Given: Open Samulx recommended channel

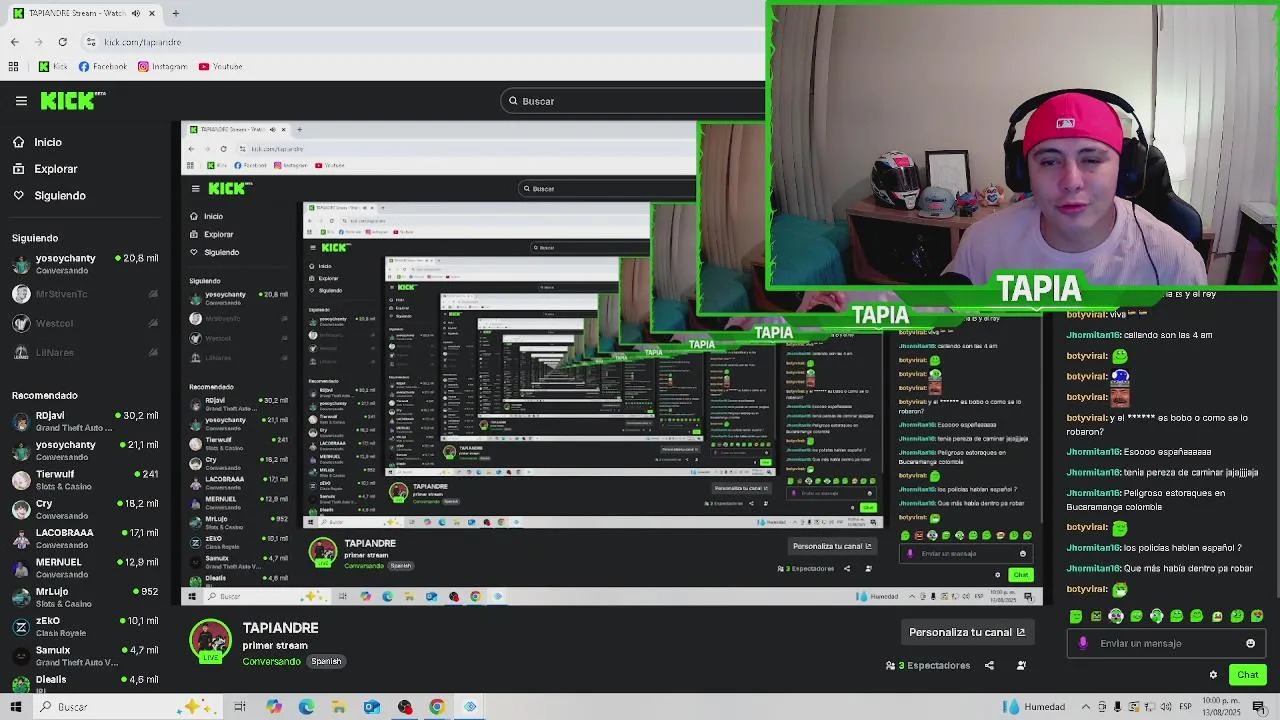Looking at the screenshot, I should pyautogui.click(x=85, y=655).
